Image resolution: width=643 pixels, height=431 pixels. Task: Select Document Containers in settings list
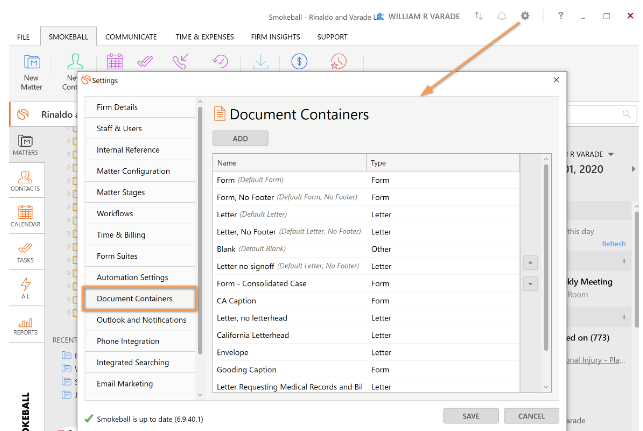140,299
